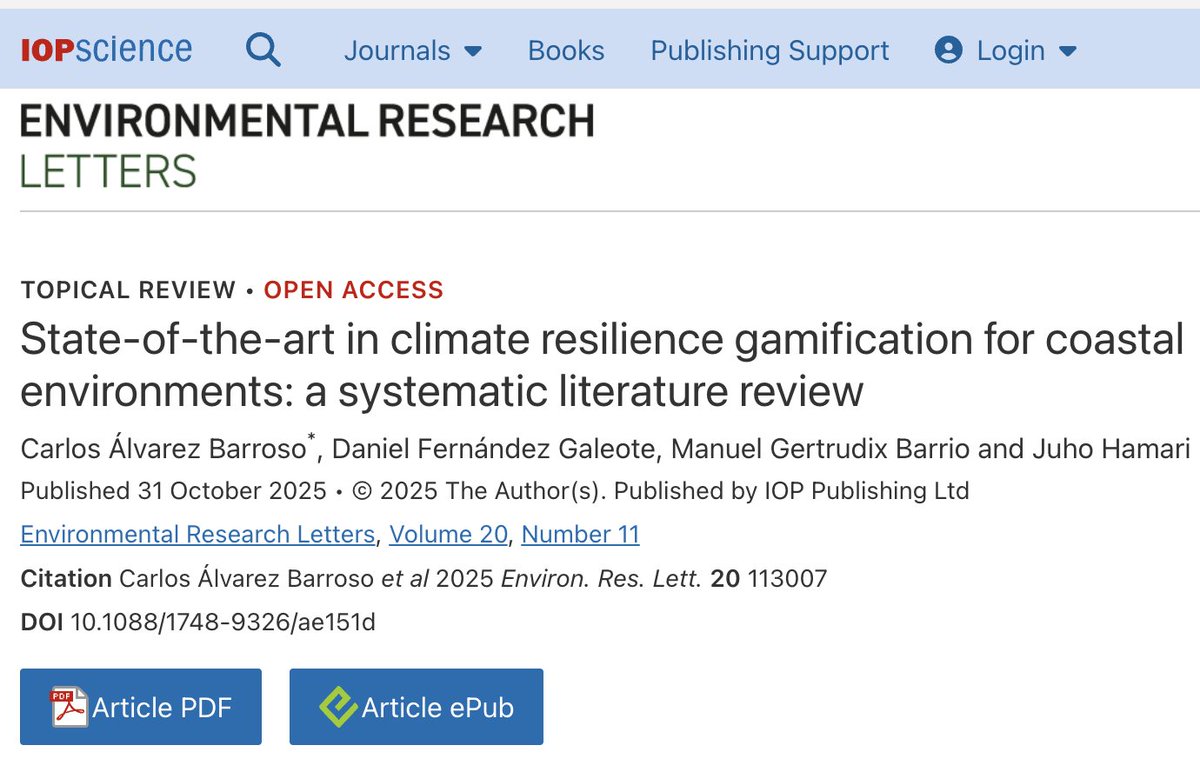This screenshot has height=772, width=1200.
Task: Click the OPEN ACCESS label
Action: [353, 290]
